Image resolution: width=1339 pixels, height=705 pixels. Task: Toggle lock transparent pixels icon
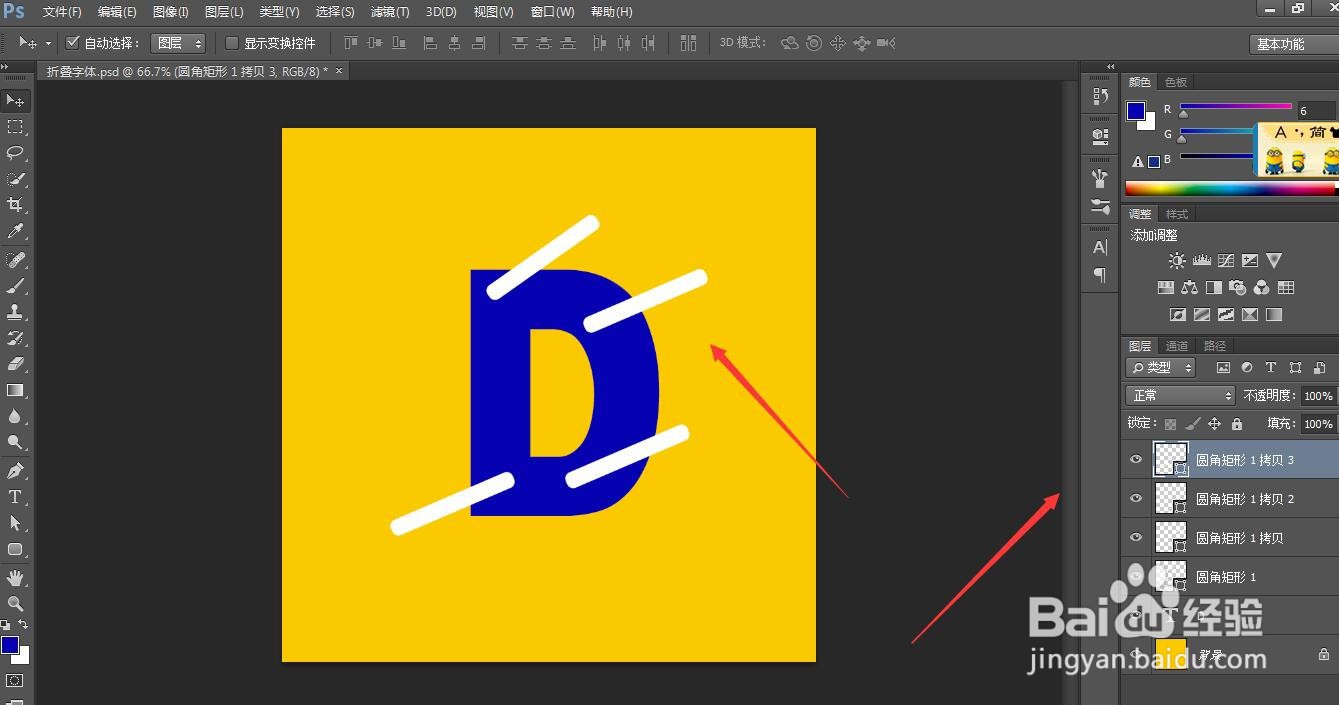(x=1170, y=424)
